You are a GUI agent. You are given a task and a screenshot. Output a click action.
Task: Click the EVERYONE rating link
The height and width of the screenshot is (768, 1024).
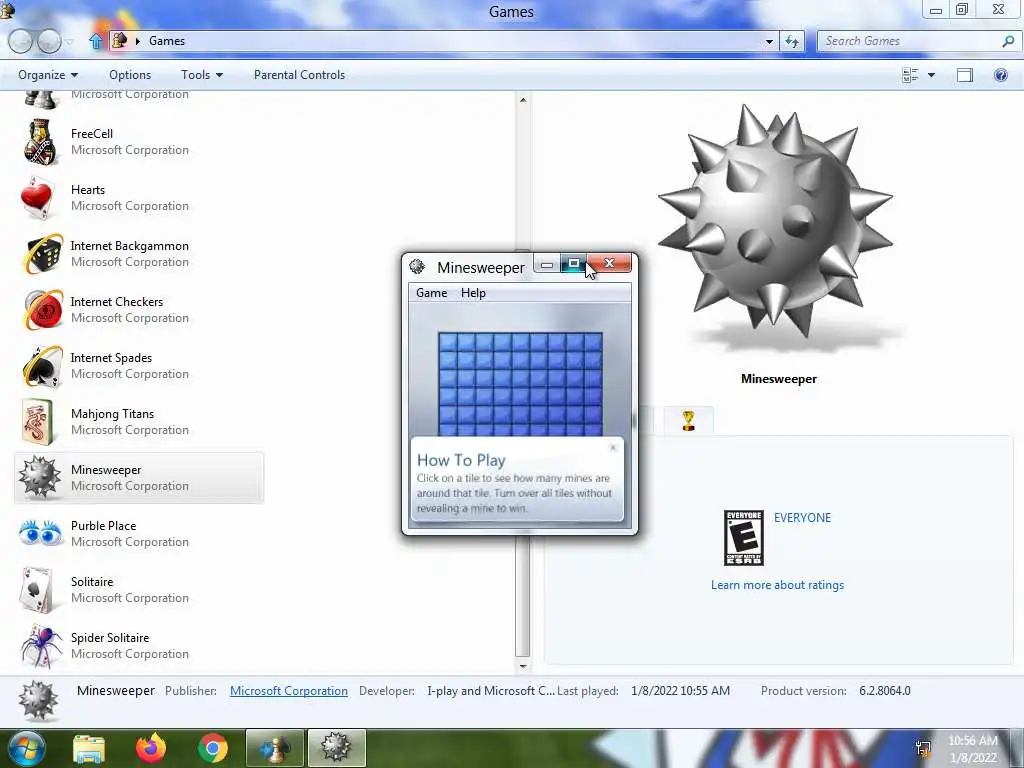[x=803, y=518]
